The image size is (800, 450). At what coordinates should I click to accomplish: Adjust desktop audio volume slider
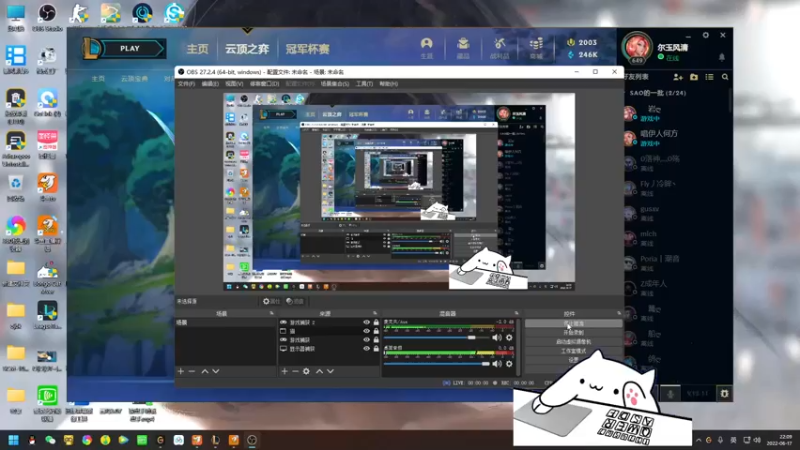[x=436, y=364]
